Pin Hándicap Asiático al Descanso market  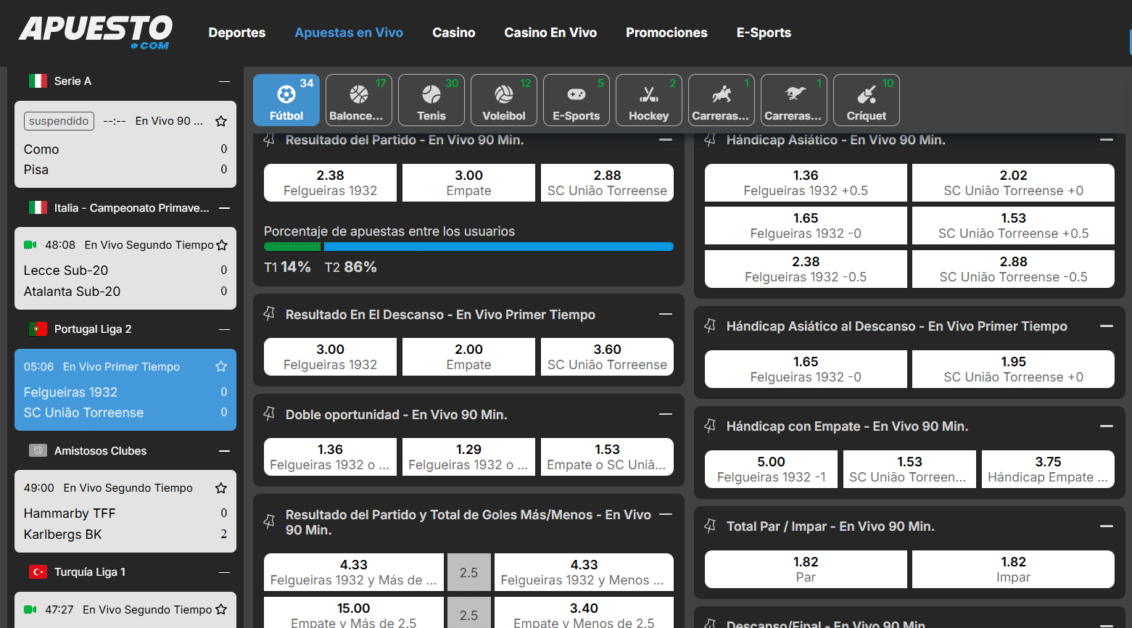(x=710, y=326)
